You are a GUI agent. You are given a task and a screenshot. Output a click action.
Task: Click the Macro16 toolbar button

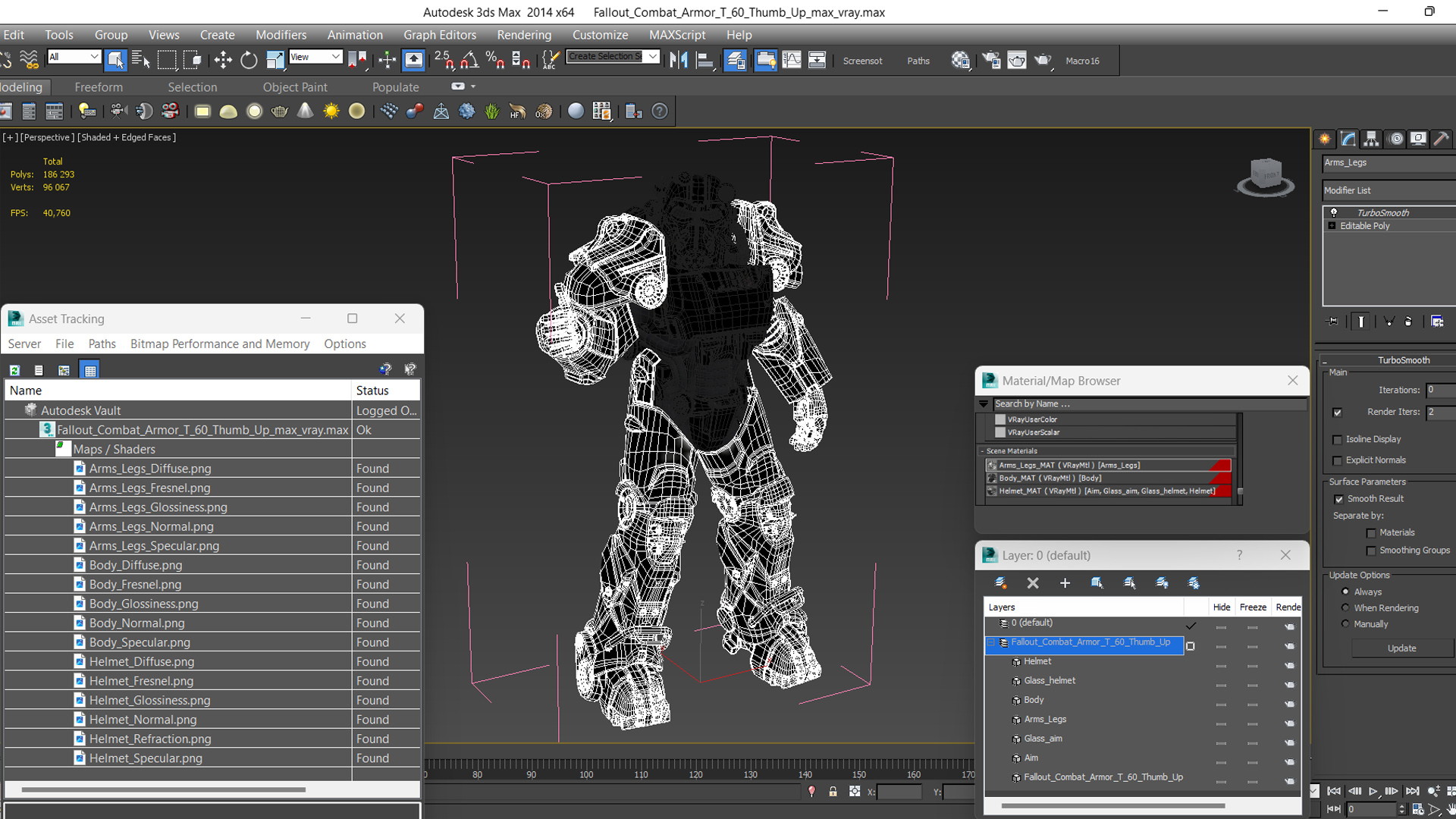1082,61
